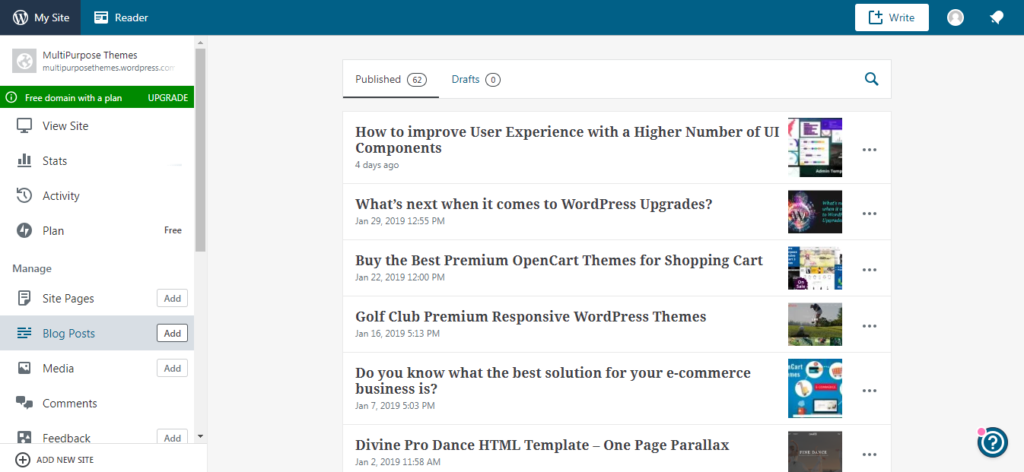Click the search magnifier icon for posts
This screenshot has width=1024, height=472.
[872, 79]
